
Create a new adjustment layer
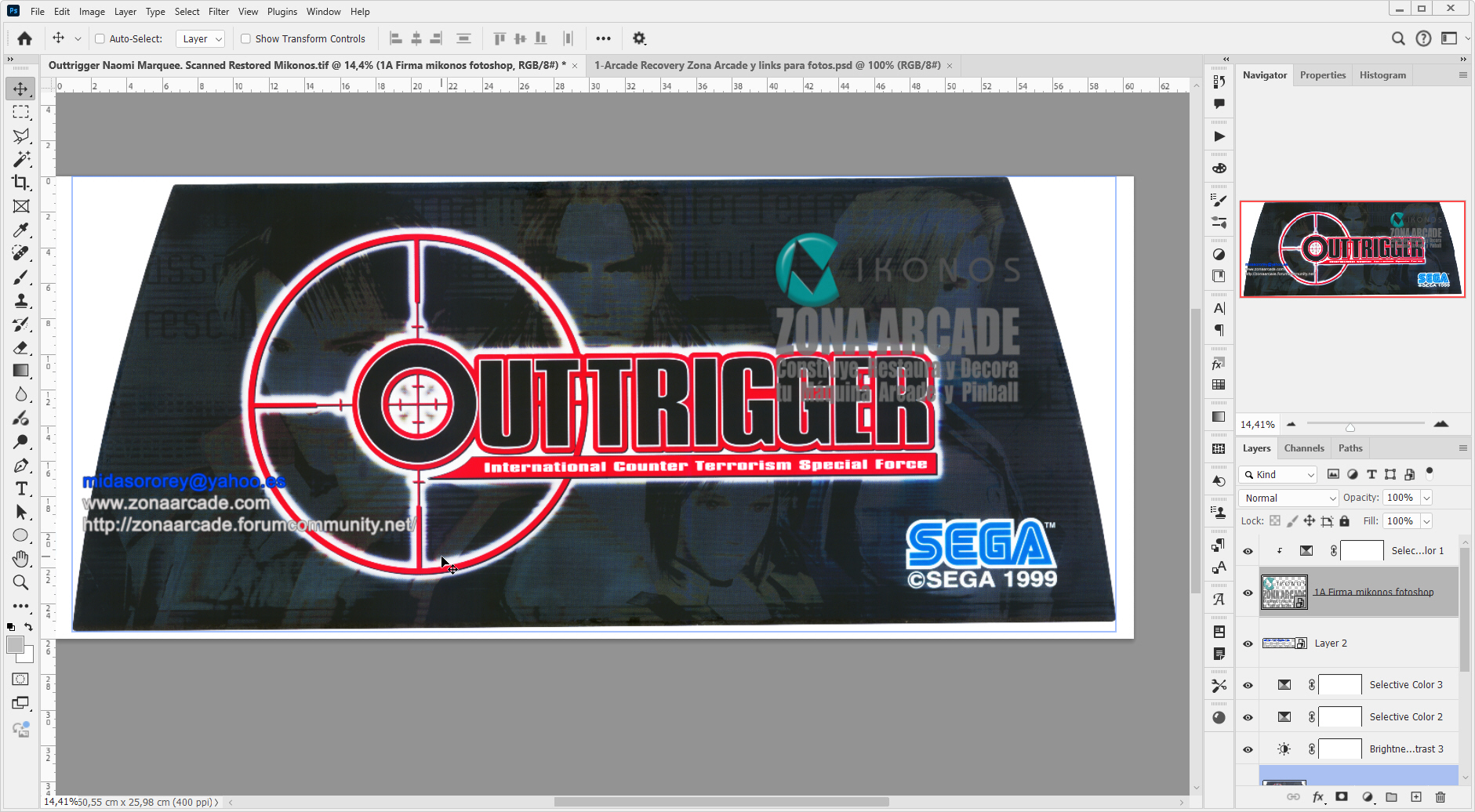[x=1368, y=797]
